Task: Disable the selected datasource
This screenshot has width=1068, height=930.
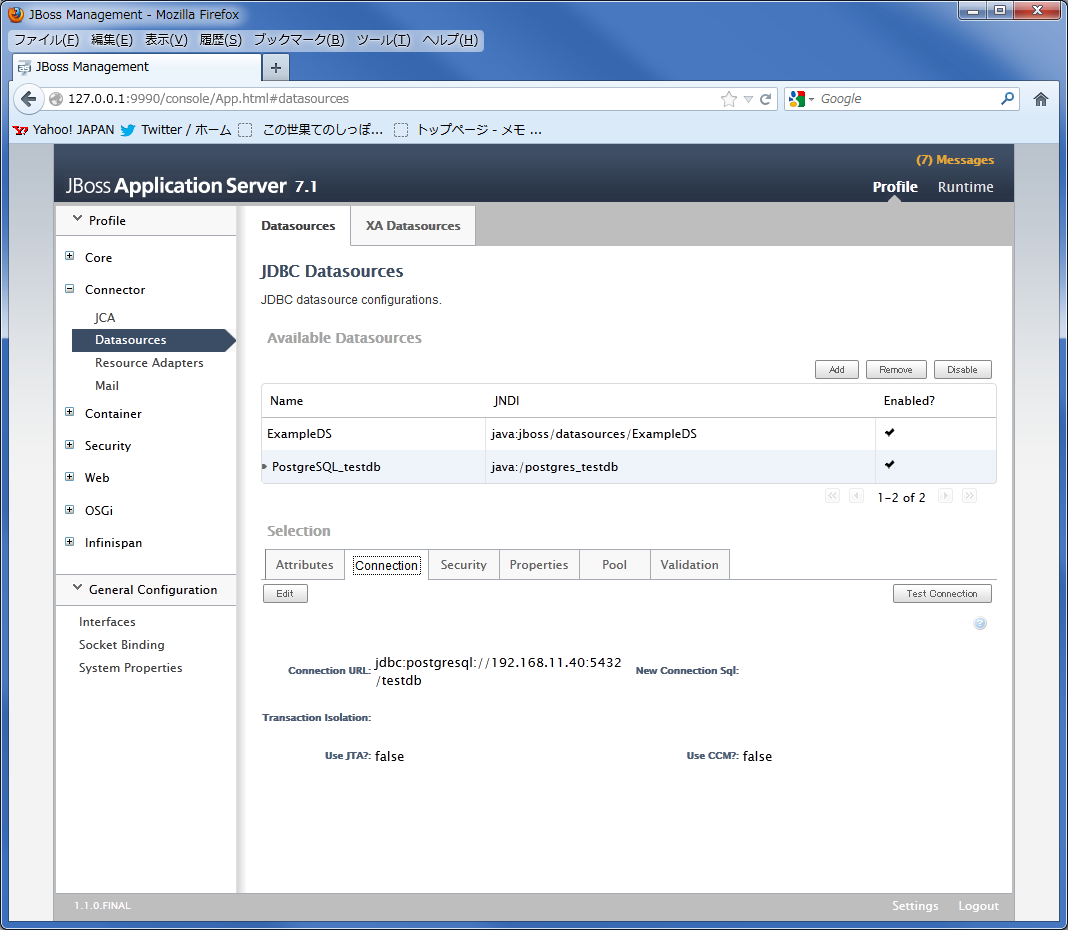Action: pyautogui.click(x=962, y=369)
